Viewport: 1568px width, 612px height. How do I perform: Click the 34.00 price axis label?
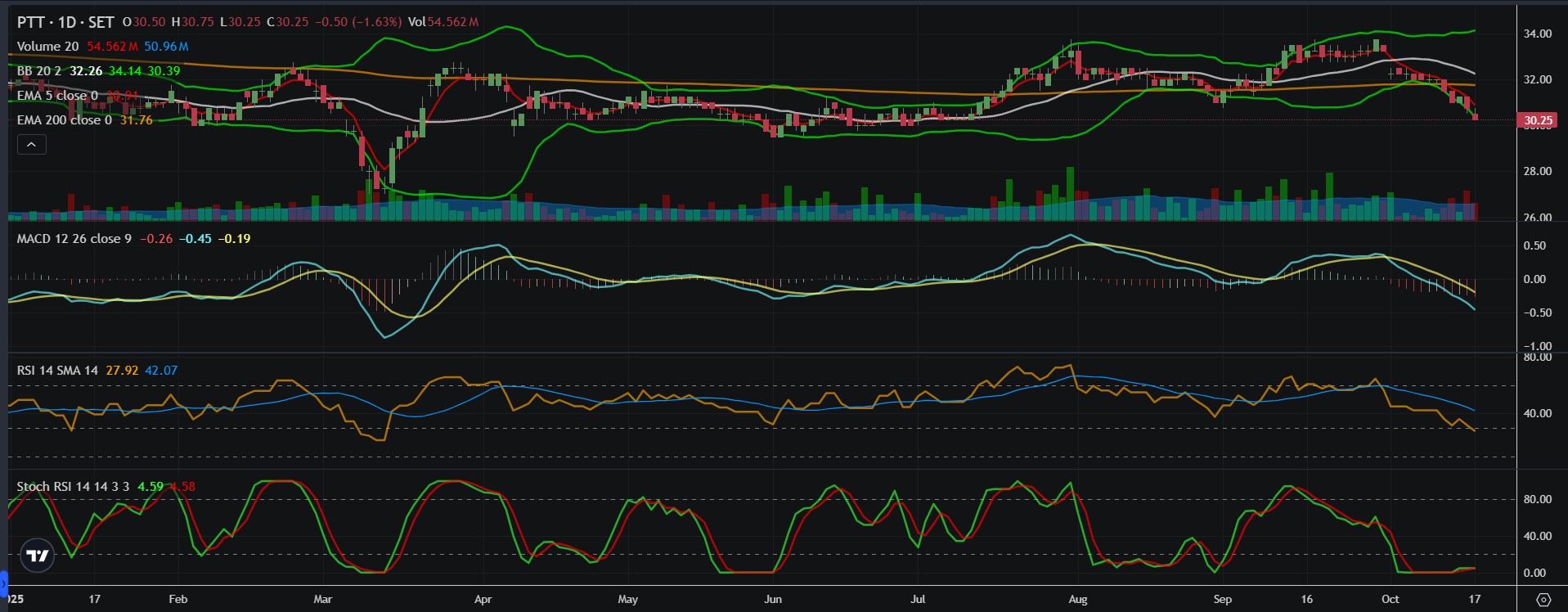pos(1538,34)
